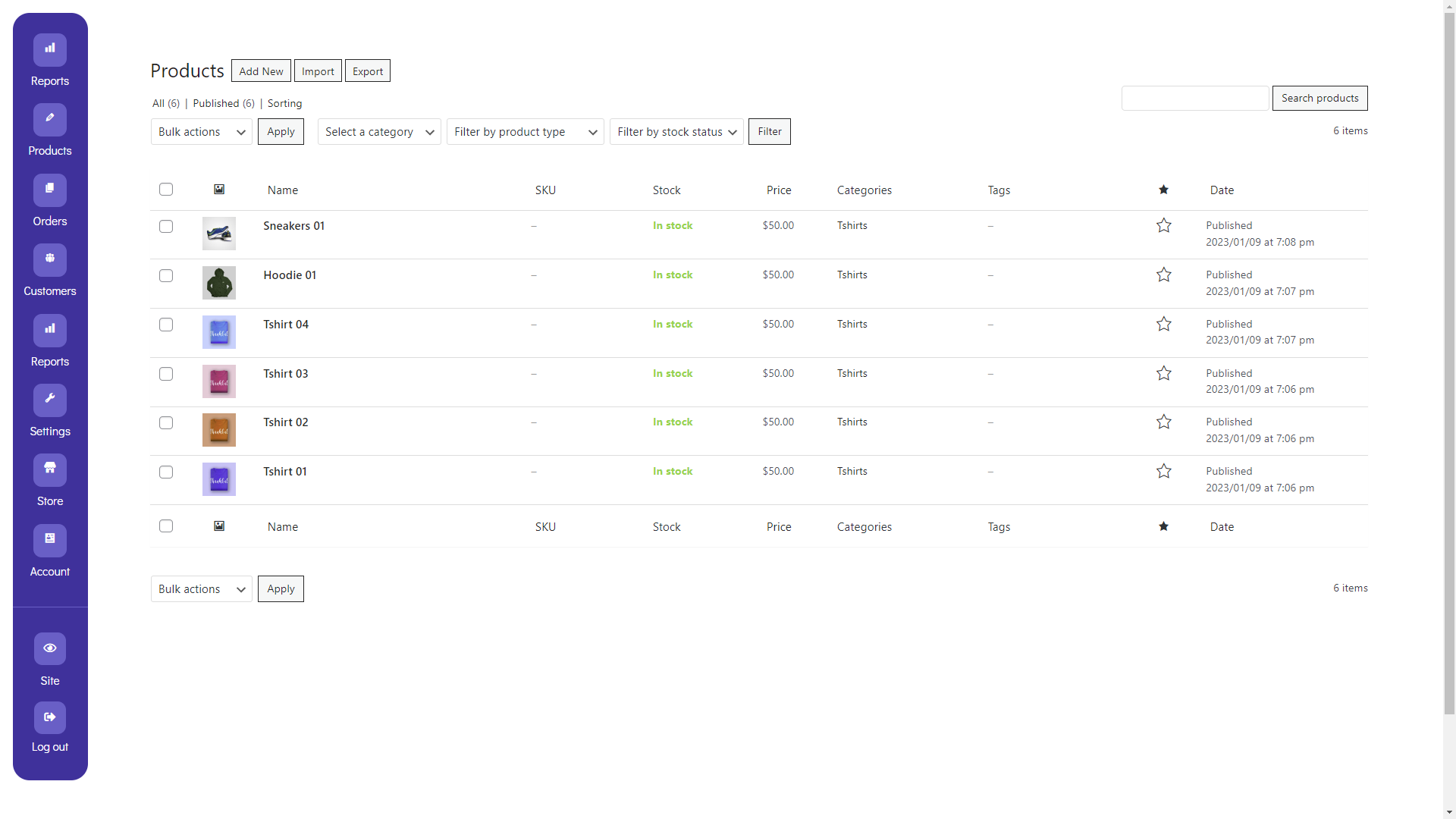Toggle the select-all checkbox in header

tap(165, 190)
